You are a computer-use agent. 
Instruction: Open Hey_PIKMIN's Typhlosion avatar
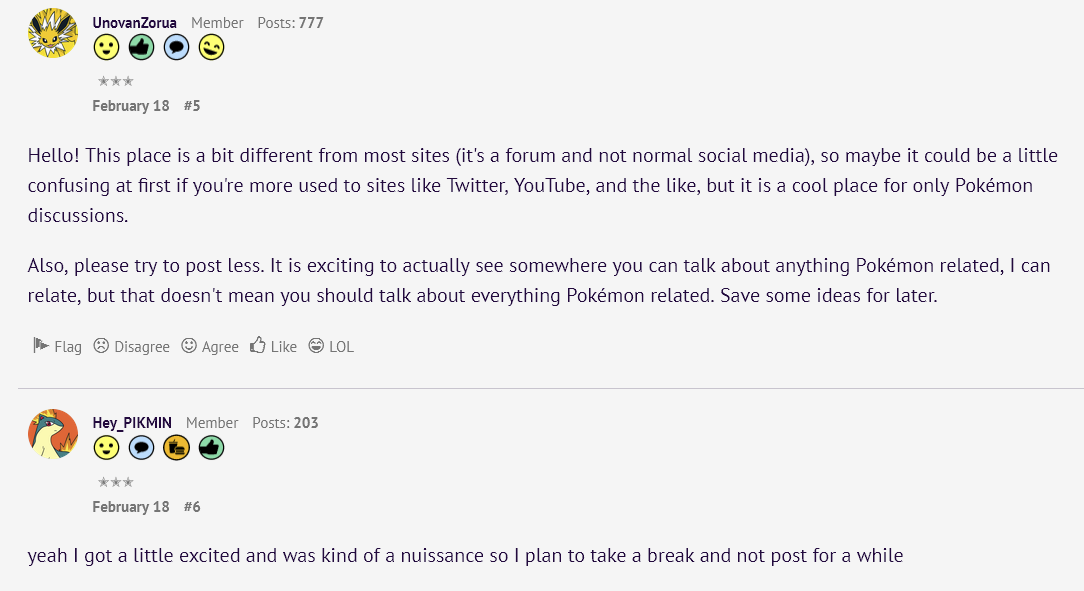pos(53,433)
